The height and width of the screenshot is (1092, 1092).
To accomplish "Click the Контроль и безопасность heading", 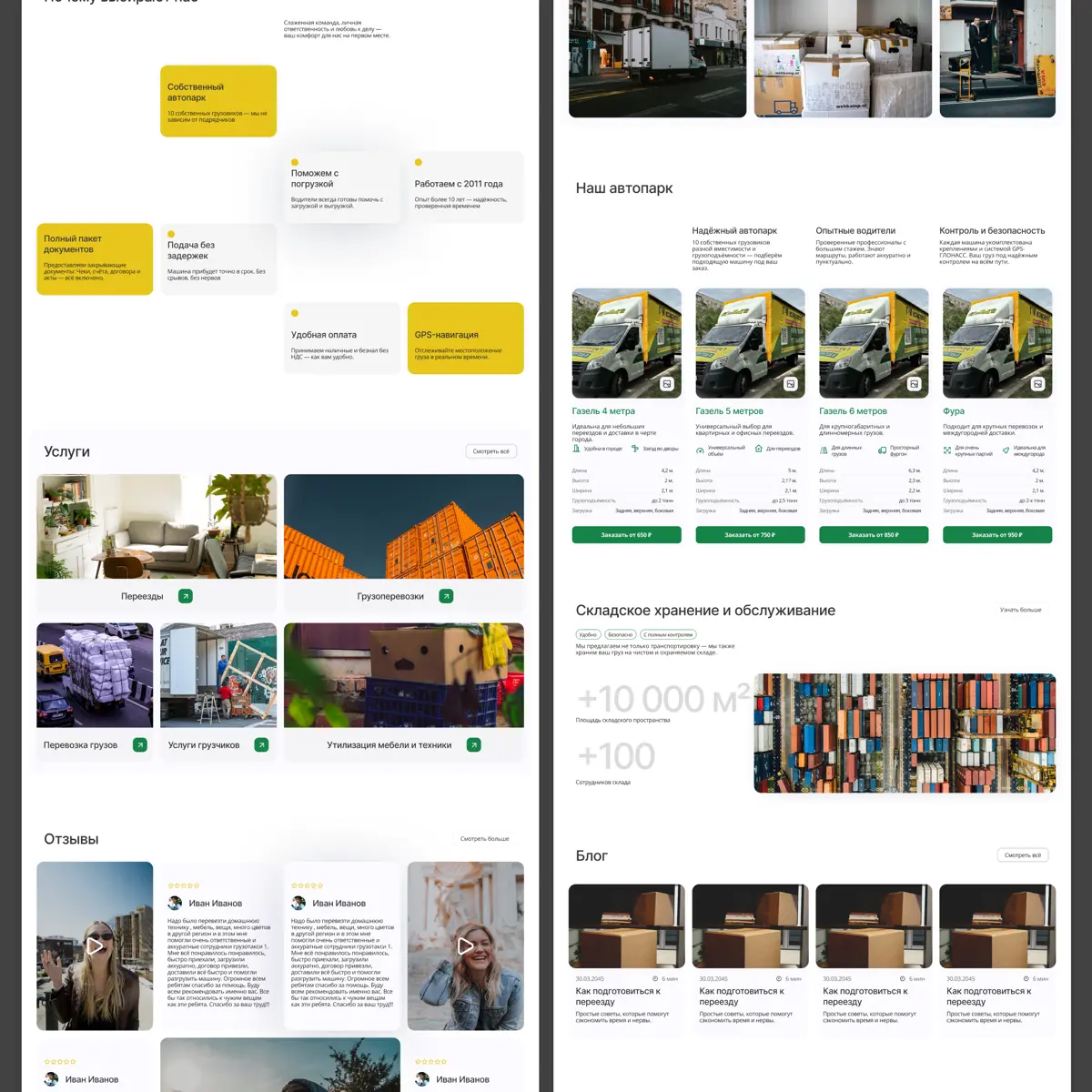I will (x=992, y=231).
